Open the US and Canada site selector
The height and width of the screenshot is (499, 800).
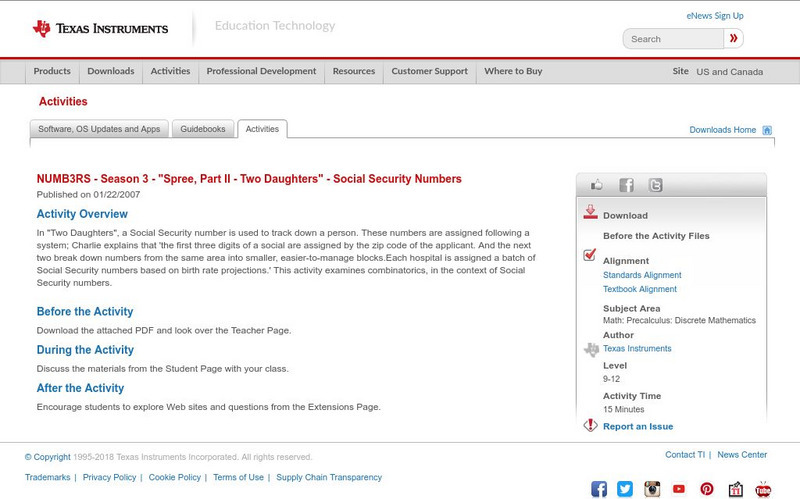tap(730, 72)
